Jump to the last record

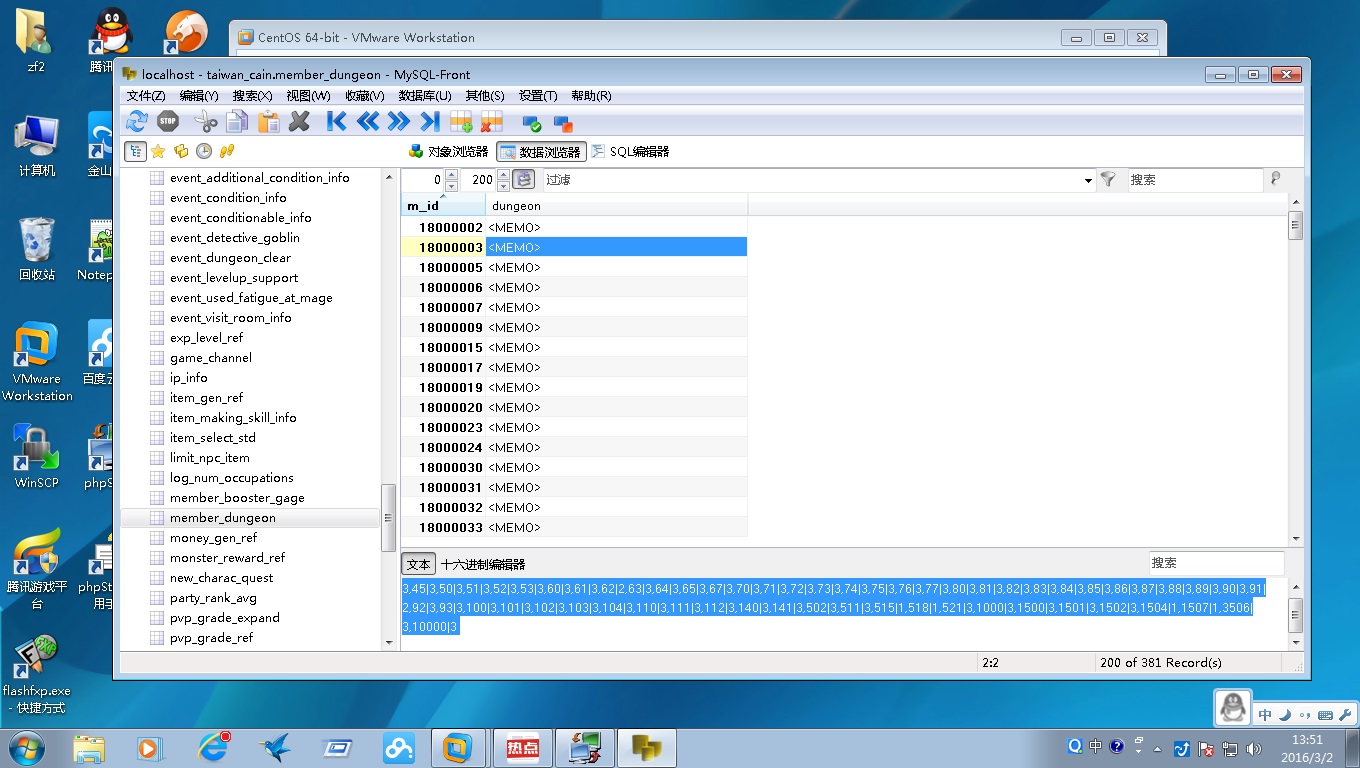430,122
